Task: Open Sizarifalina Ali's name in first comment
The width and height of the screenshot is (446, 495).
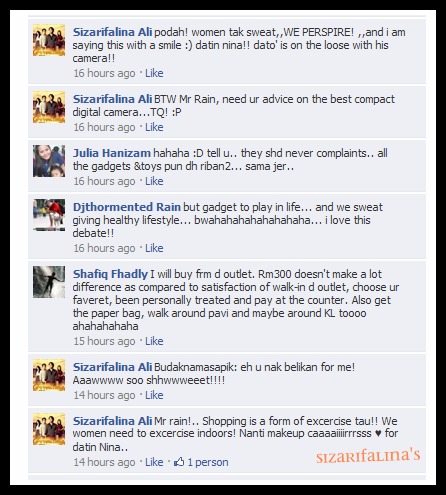Action: point(112,32)
